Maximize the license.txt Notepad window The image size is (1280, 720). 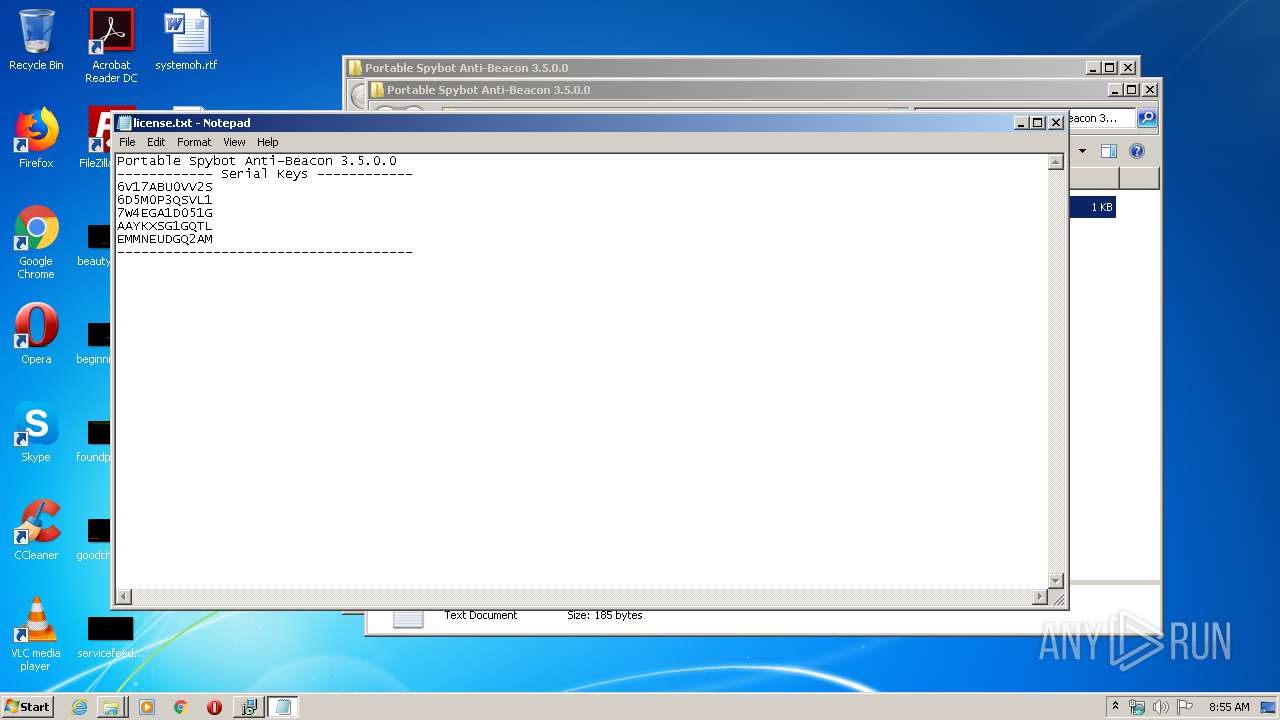coord(1038,123)
